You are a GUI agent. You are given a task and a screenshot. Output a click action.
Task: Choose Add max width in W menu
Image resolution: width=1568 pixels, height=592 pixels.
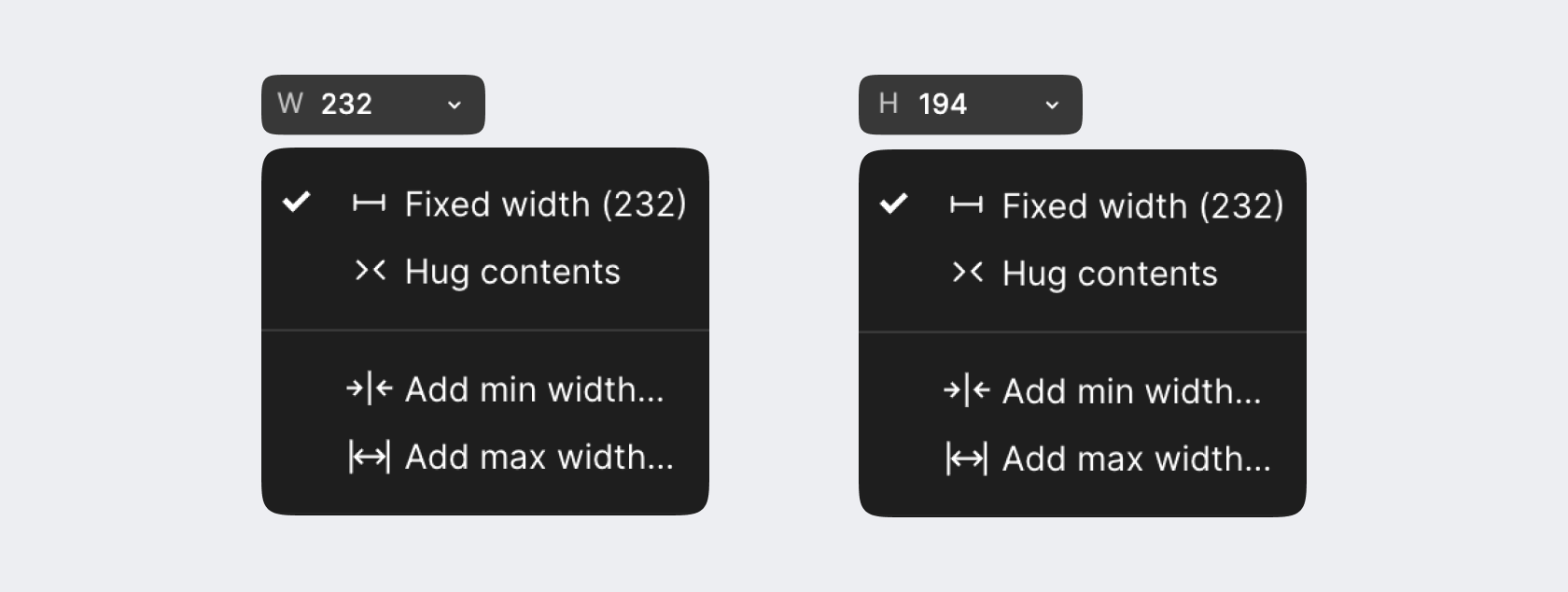pos(539,457)
